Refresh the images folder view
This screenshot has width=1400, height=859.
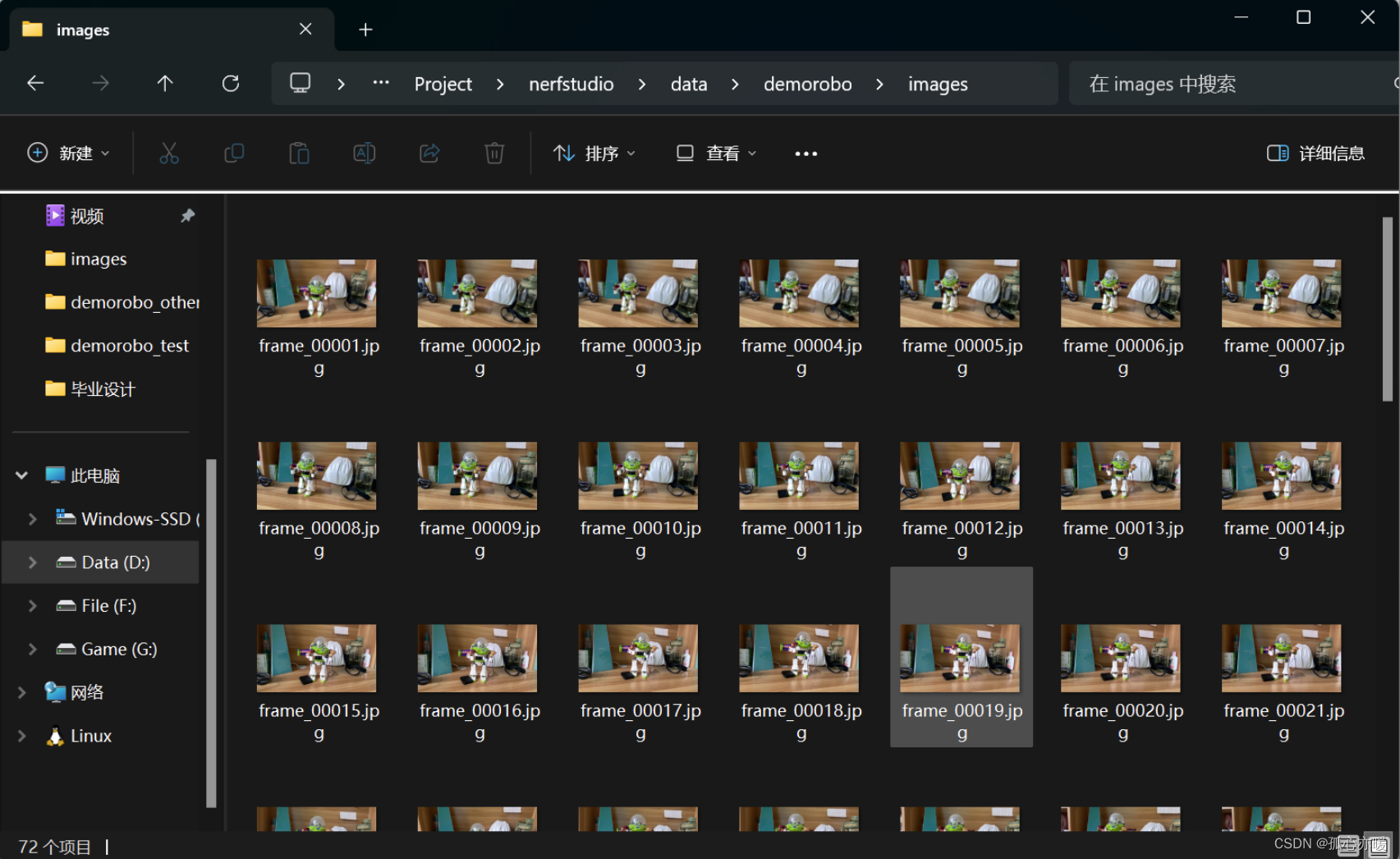coord(231,83)
